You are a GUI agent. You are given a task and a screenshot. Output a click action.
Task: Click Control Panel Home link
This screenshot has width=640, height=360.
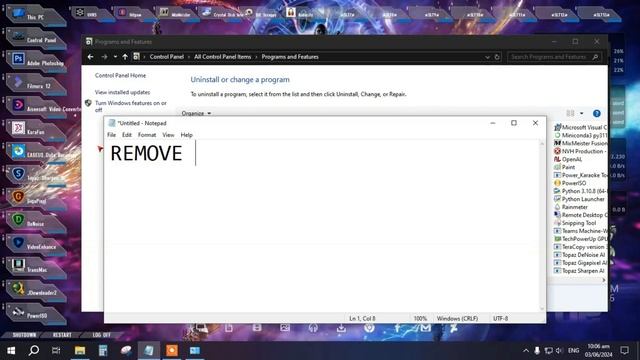[120, 76]
